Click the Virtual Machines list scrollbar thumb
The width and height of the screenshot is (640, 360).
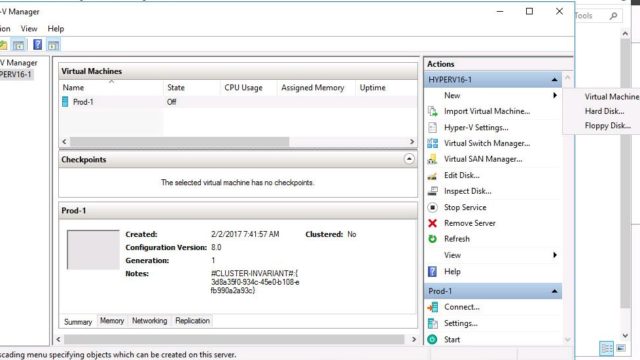pyautogui.click(x=180, y=142)
